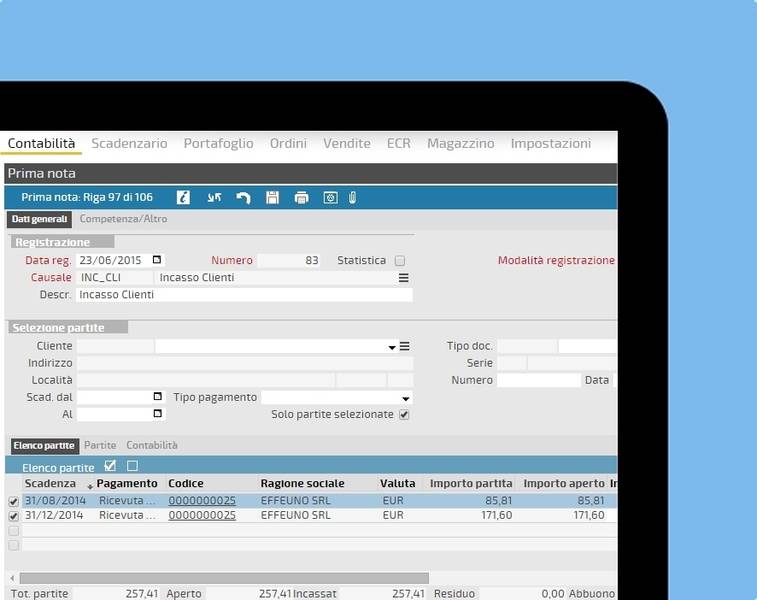Expand the Cliente dropdown arrow
Viewport: 757px width, 600px height.
point(392,347)
